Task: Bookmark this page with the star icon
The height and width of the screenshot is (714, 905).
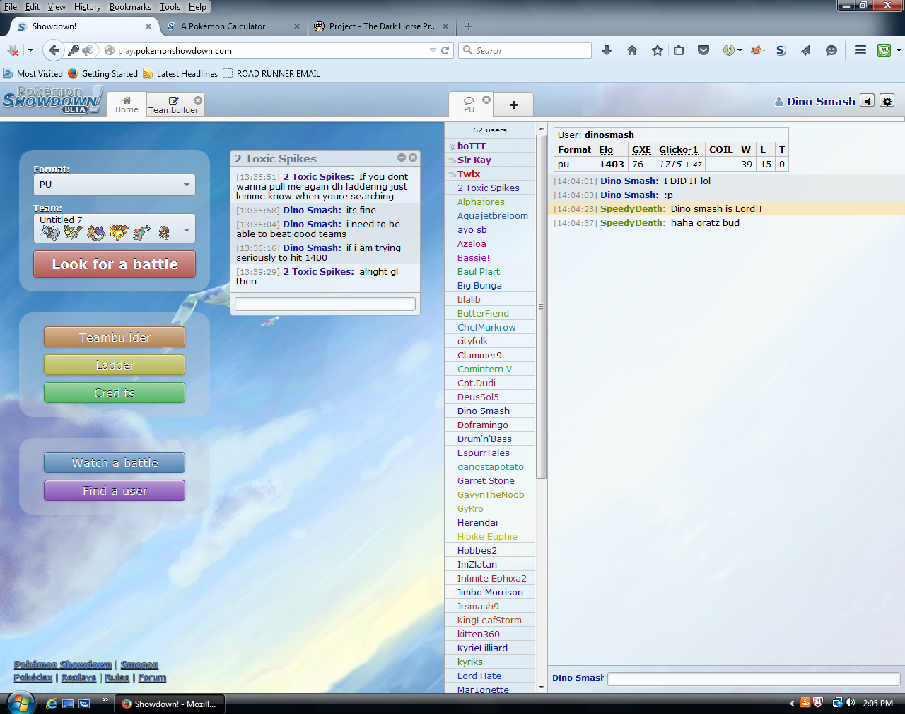Action: point(657,51)
